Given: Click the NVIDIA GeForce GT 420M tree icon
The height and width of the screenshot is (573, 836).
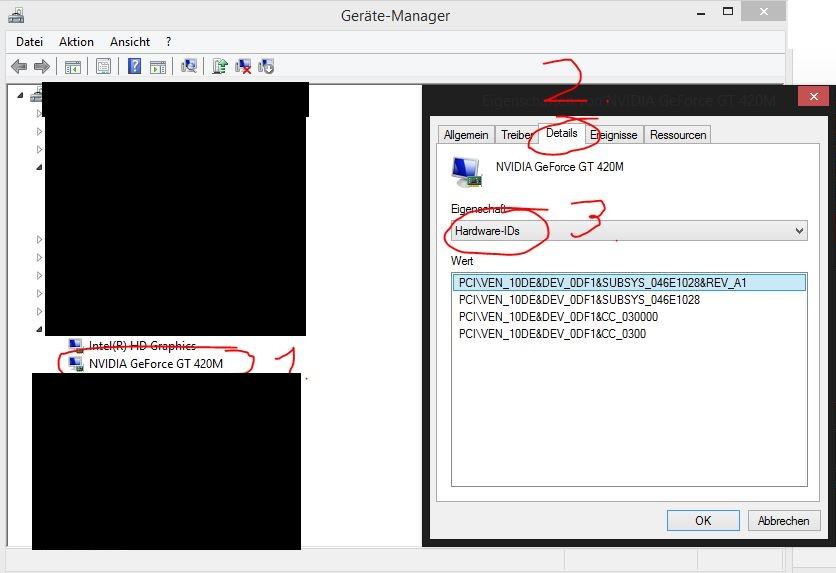Looking at the screenshot, I should pyautogui.click(x=76, y=364).
